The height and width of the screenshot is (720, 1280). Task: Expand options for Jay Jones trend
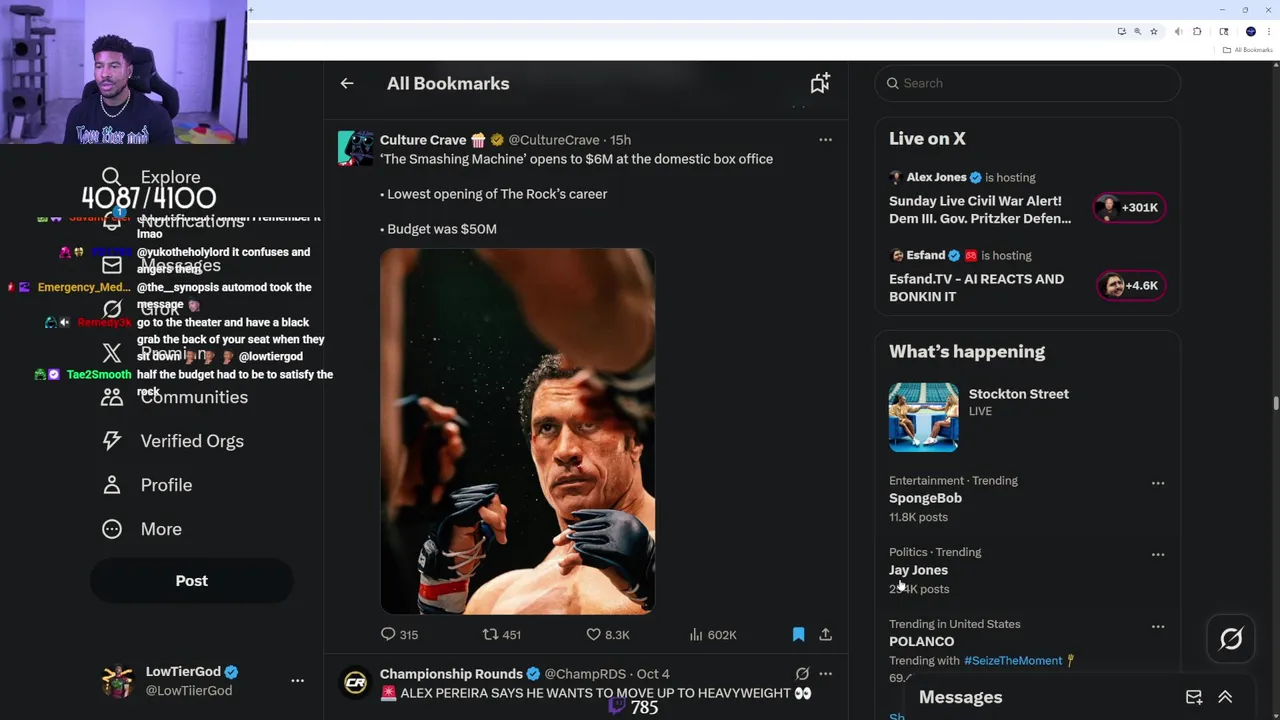click(x=1158, y=555)
